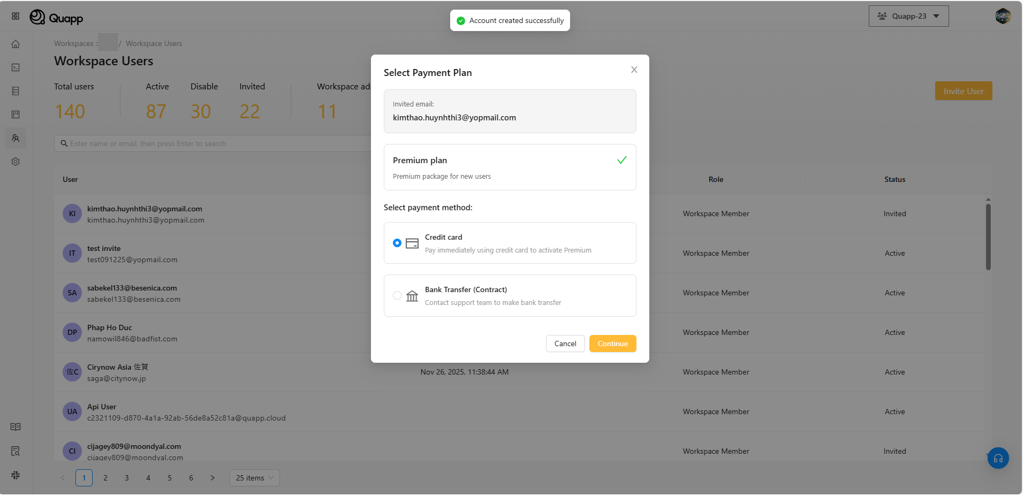Click the user search input field
The width and height of the screenshot is (1024, 496).
[216, 143]
